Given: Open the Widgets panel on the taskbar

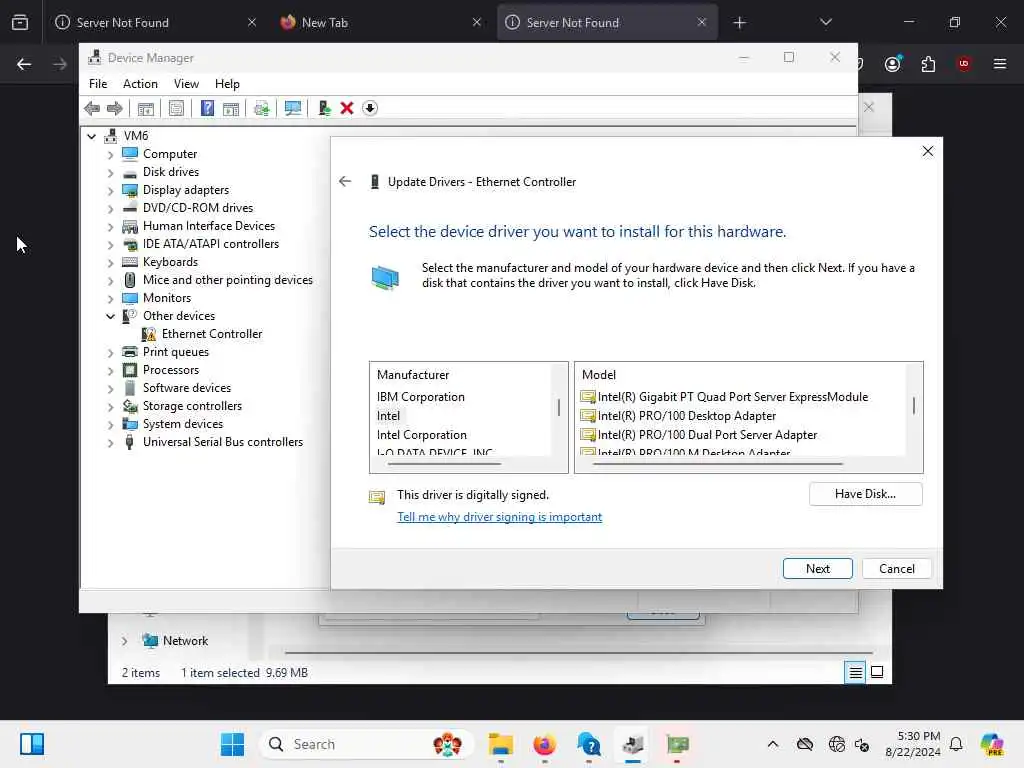Looking at the screenshot, I should (31, 744).
